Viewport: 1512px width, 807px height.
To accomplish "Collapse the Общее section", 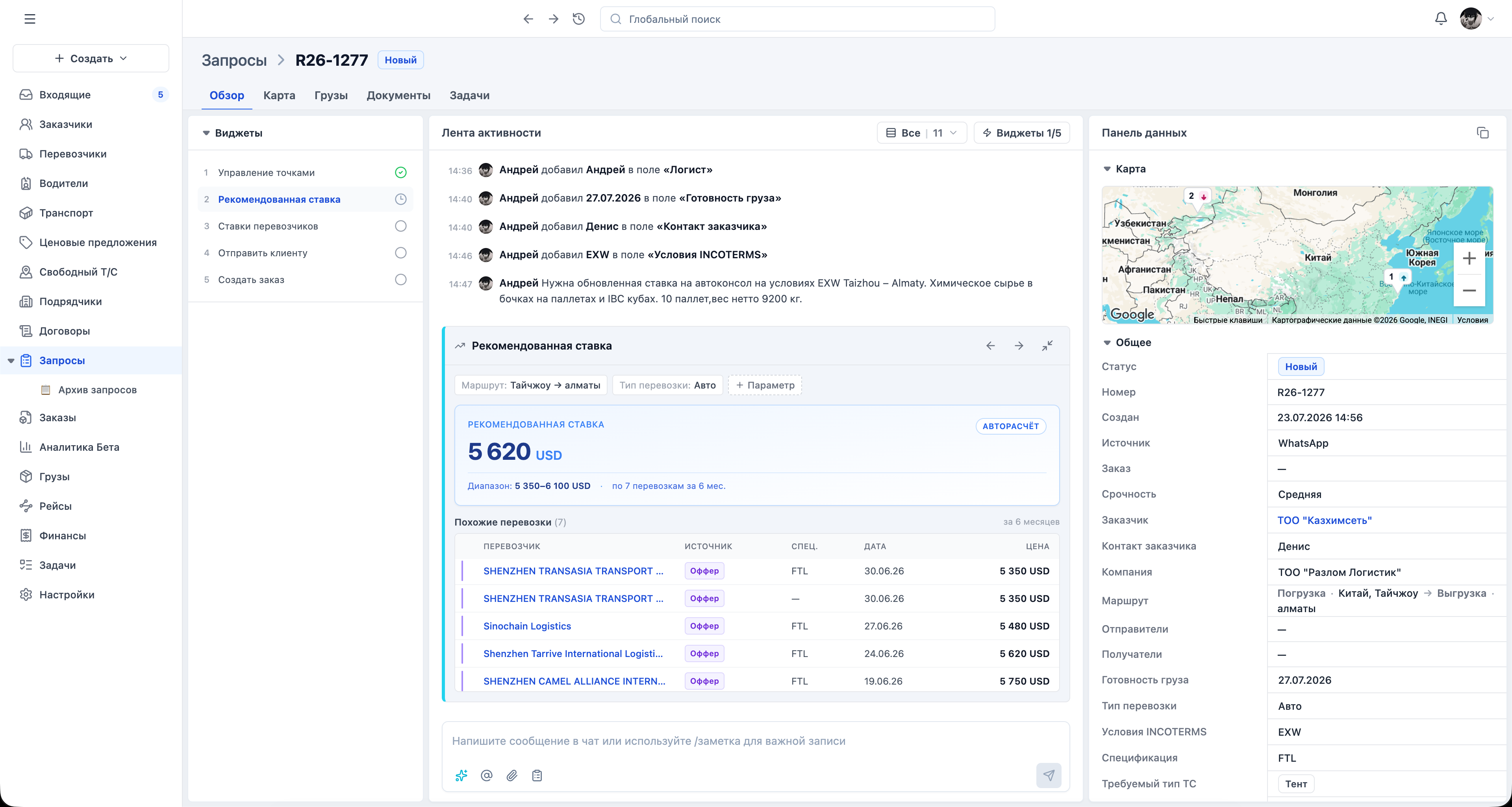I will [1107, 343].
